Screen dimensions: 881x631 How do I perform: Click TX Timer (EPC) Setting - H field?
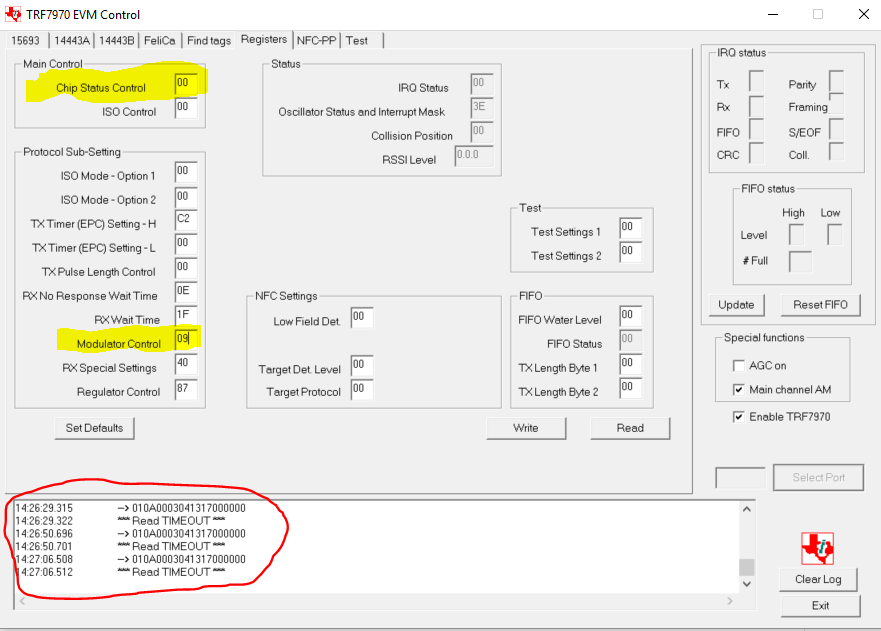185,220
